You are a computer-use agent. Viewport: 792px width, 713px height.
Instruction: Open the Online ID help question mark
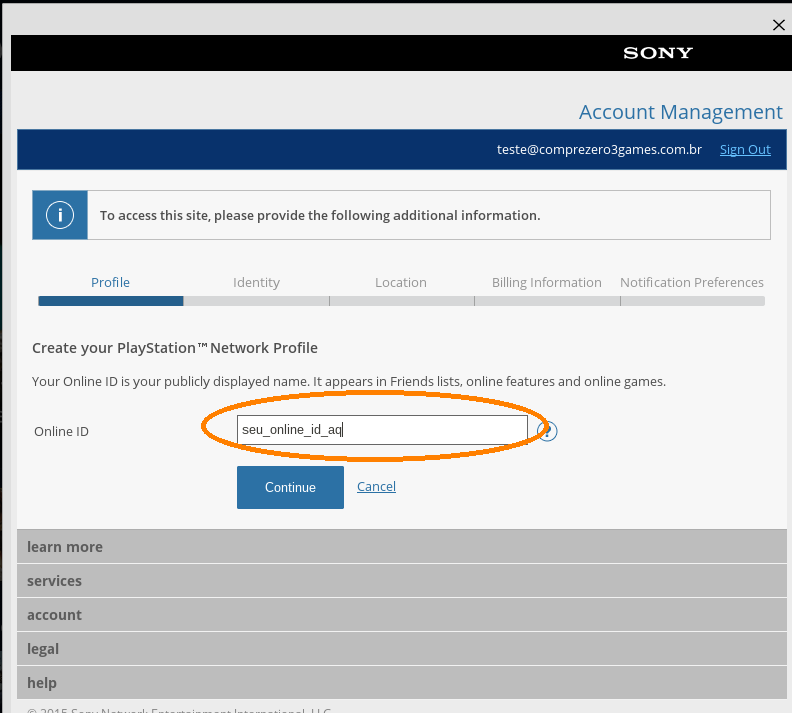click(547, 431)
